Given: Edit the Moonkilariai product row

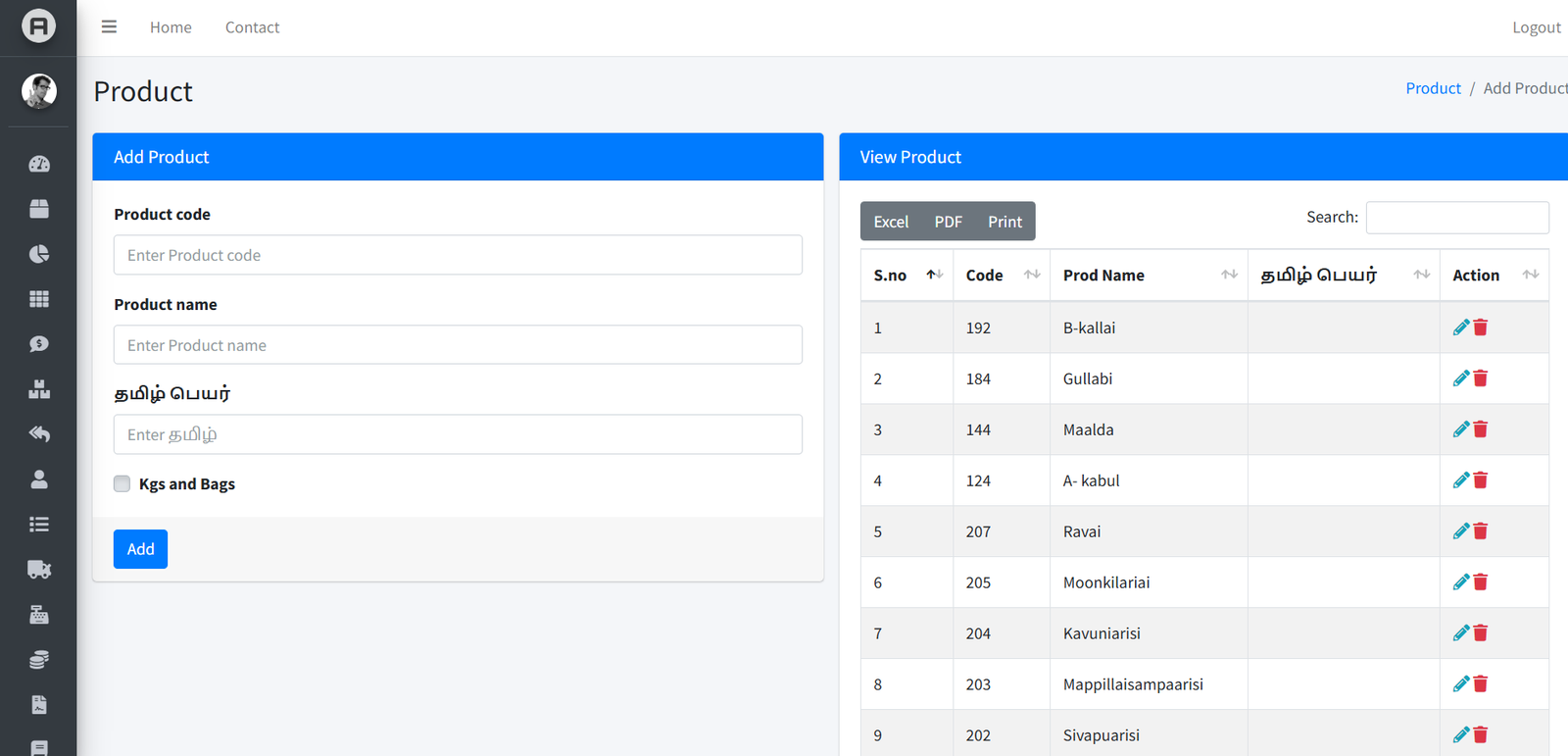Looking at the screenshot, I should [1461, 582].
